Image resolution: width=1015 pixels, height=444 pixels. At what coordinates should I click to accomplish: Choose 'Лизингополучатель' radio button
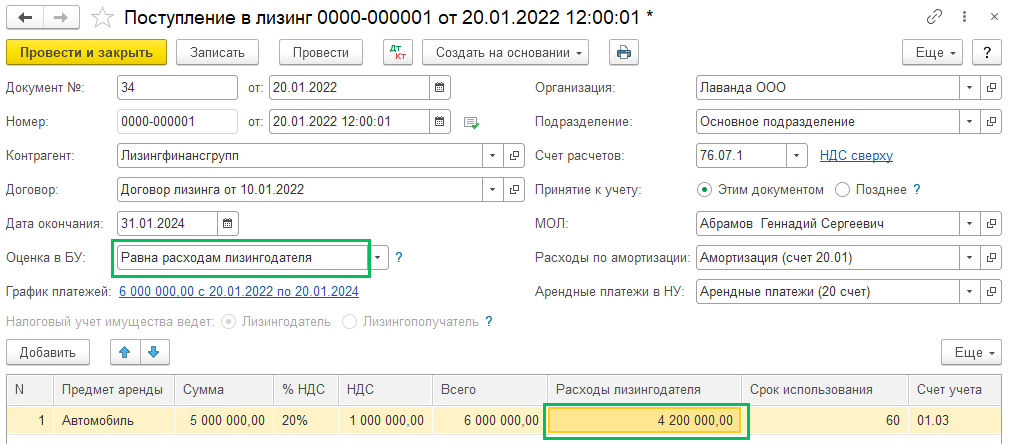pyautogui.click(x=349, y=321)
